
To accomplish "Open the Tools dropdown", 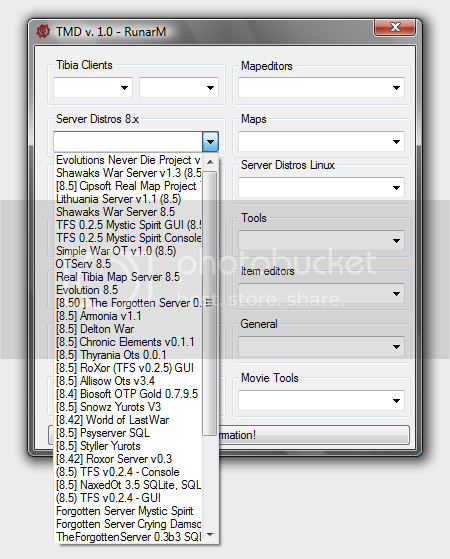I will (321, 241).
